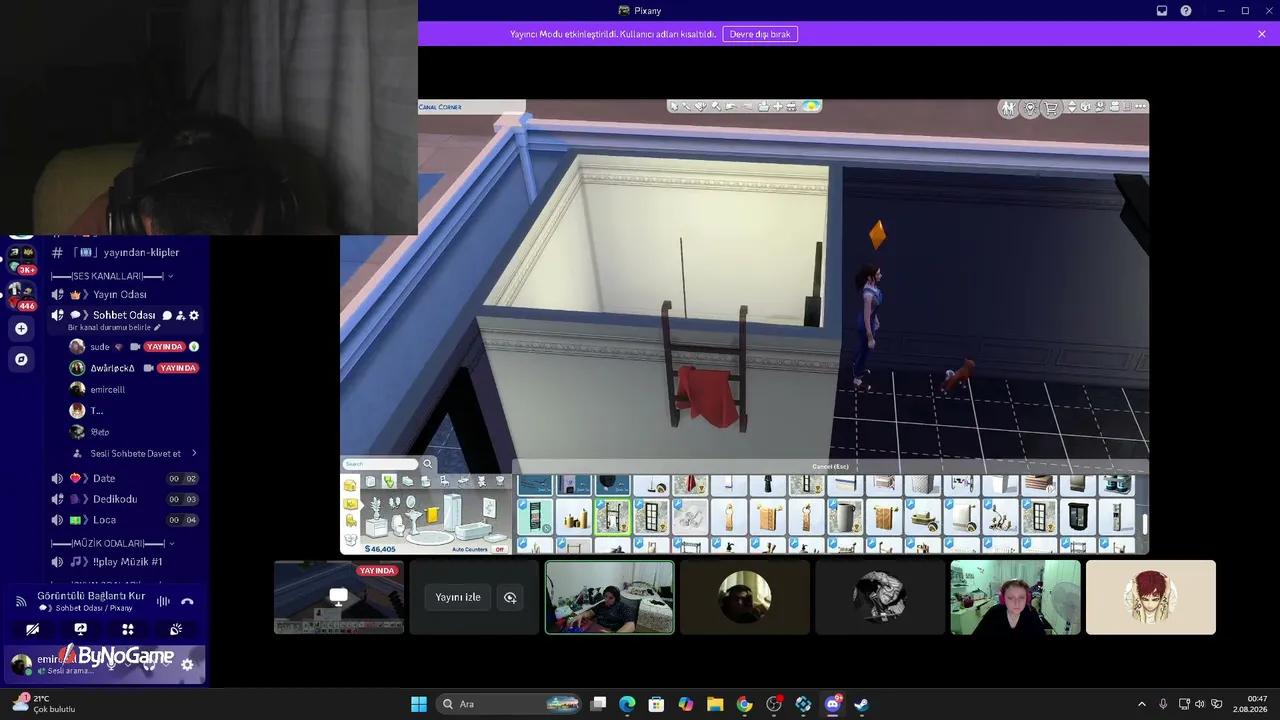Click the taskbar Ara search box
This screenshot has width=1280, height=720.
tap(510, 704)
